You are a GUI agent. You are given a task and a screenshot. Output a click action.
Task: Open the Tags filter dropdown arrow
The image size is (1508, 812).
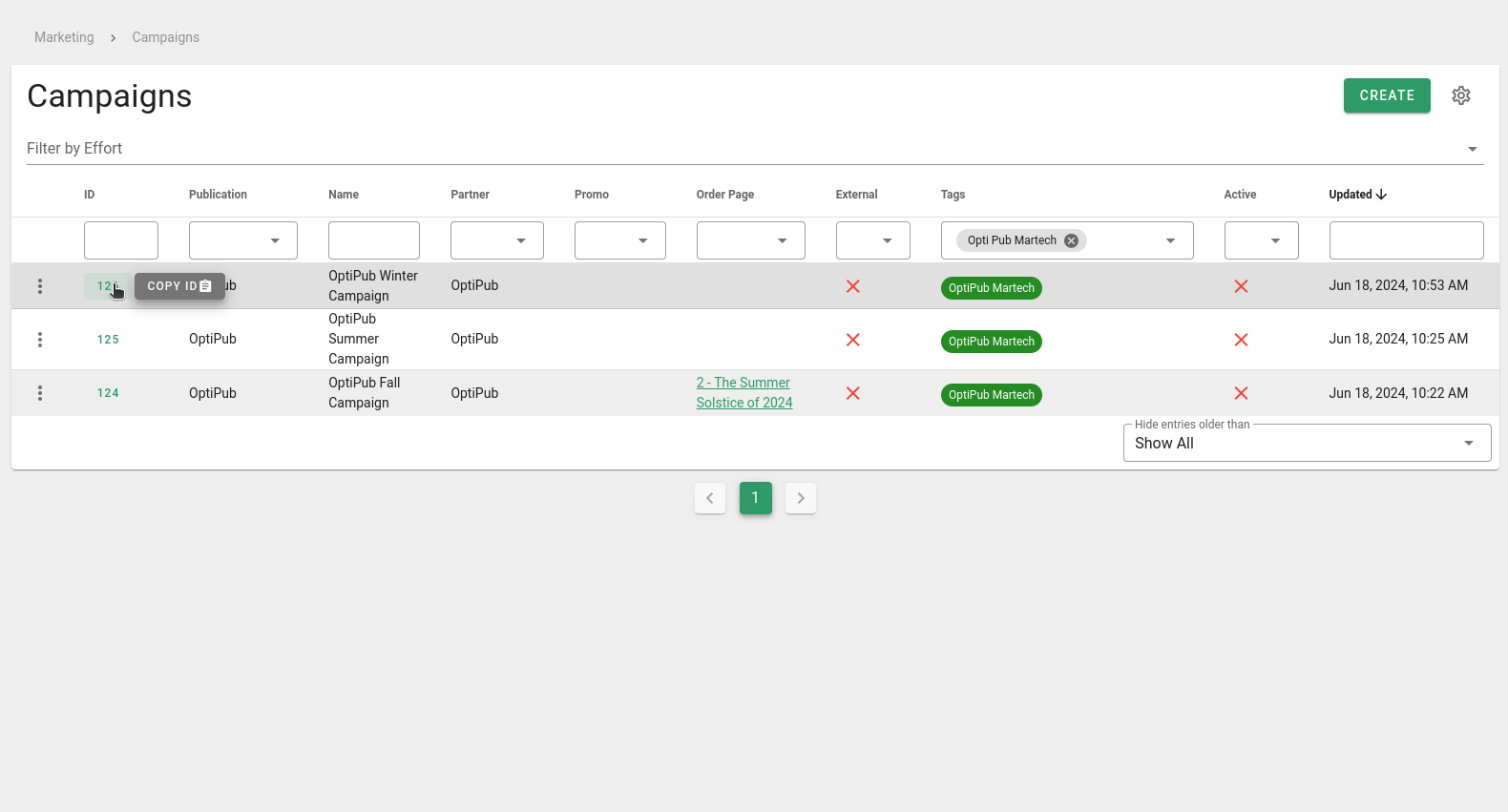coord(1170,240)
